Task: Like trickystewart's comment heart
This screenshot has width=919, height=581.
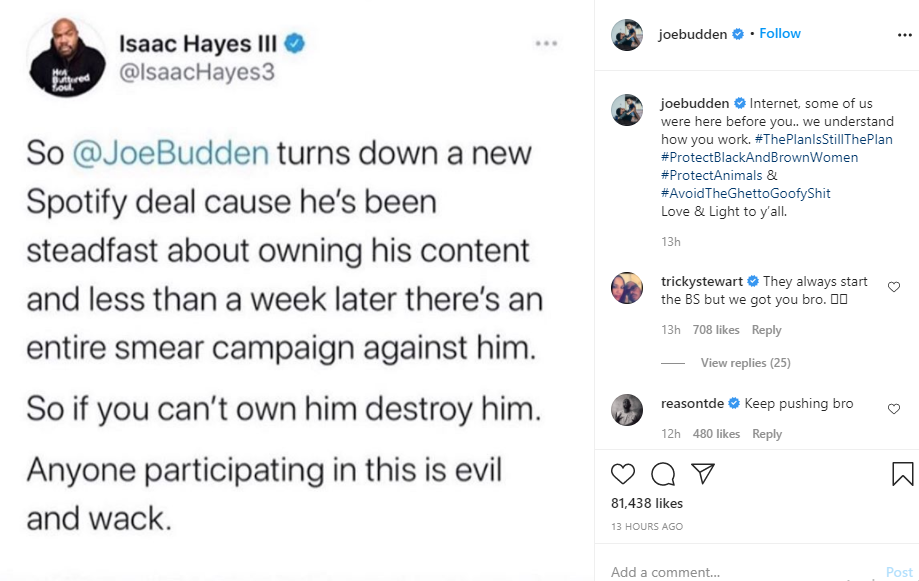Action: tap(894, 287)
